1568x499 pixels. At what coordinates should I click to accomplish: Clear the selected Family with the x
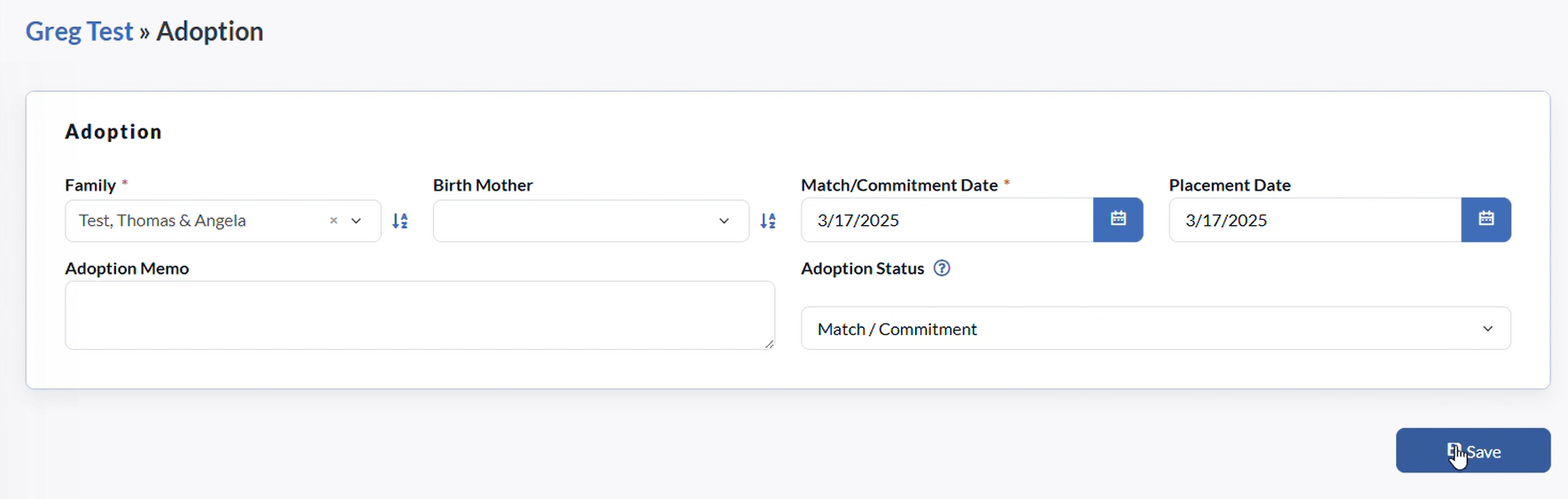(x=334, y=221)
